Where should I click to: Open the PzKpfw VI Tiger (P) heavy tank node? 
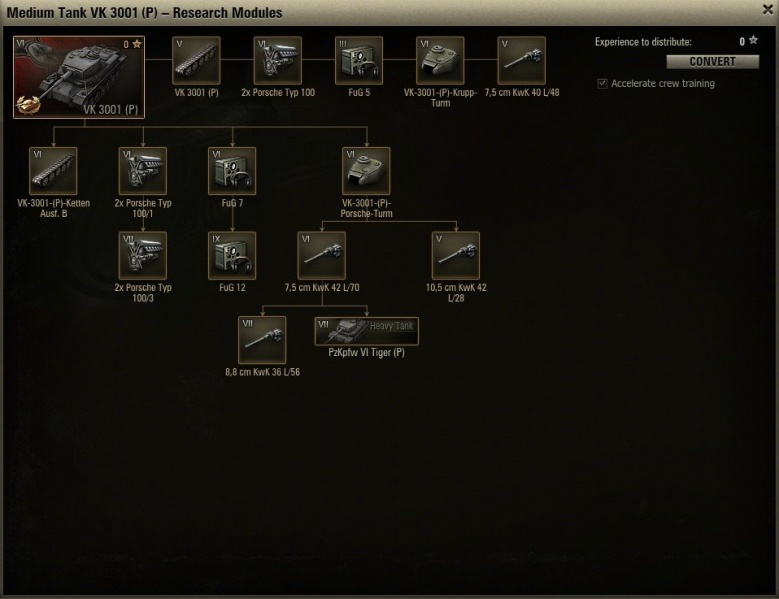pyautogui.click(x=367, y=331)
